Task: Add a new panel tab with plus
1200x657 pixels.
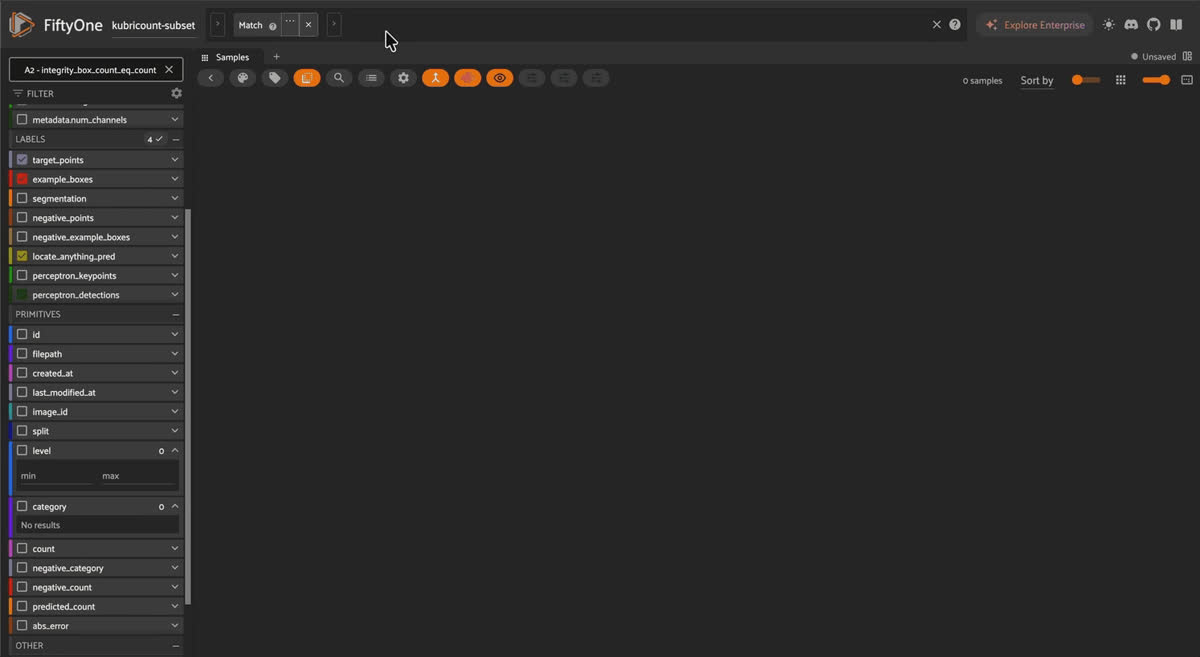Action: pos(277,57)
